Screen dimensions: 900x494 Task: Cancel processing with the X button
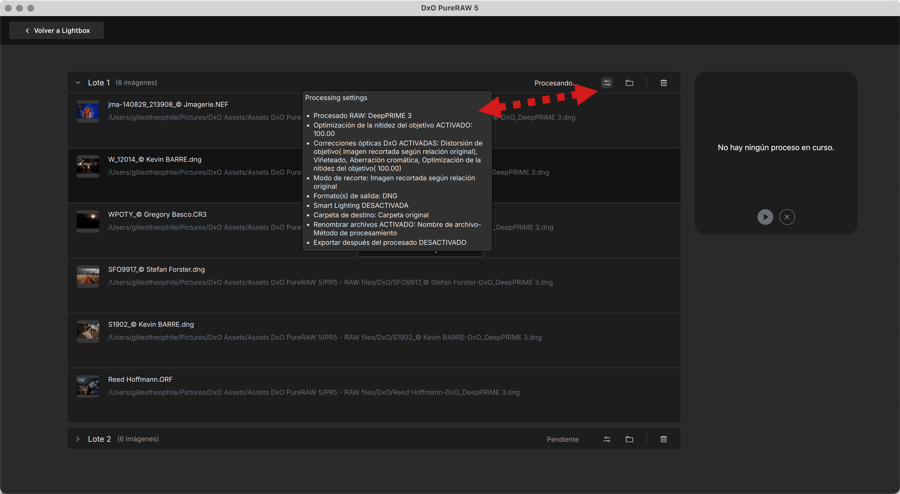(787, 217)
